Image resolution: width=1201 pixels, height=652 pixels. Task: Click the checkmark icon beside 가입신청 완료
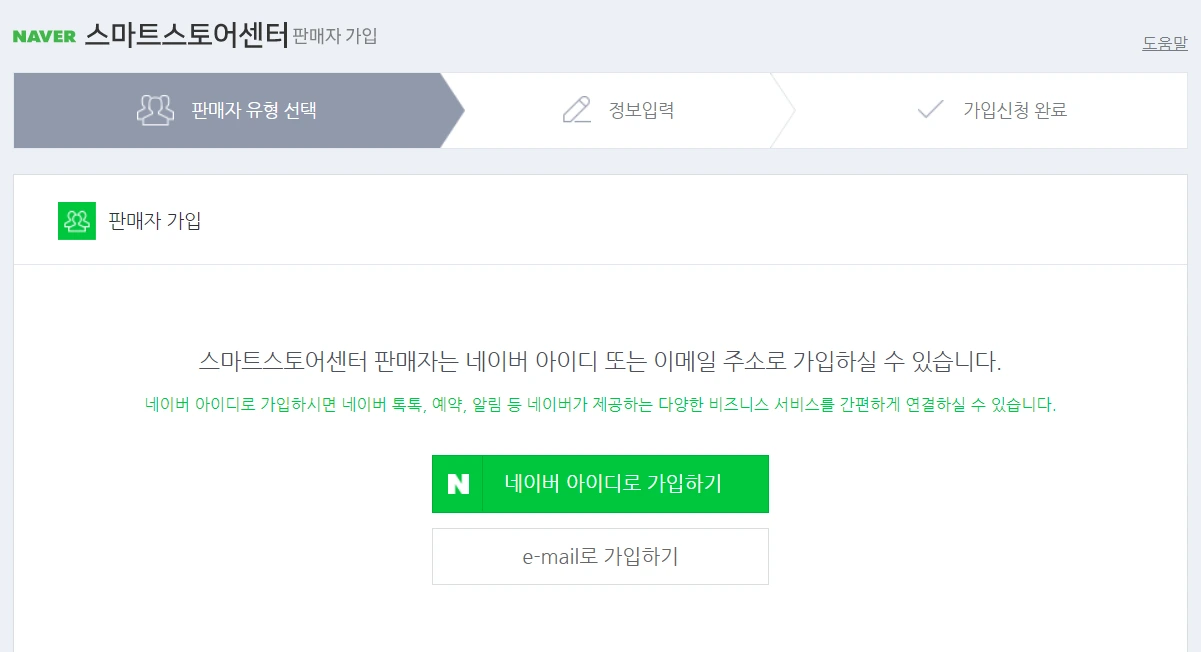932,110
